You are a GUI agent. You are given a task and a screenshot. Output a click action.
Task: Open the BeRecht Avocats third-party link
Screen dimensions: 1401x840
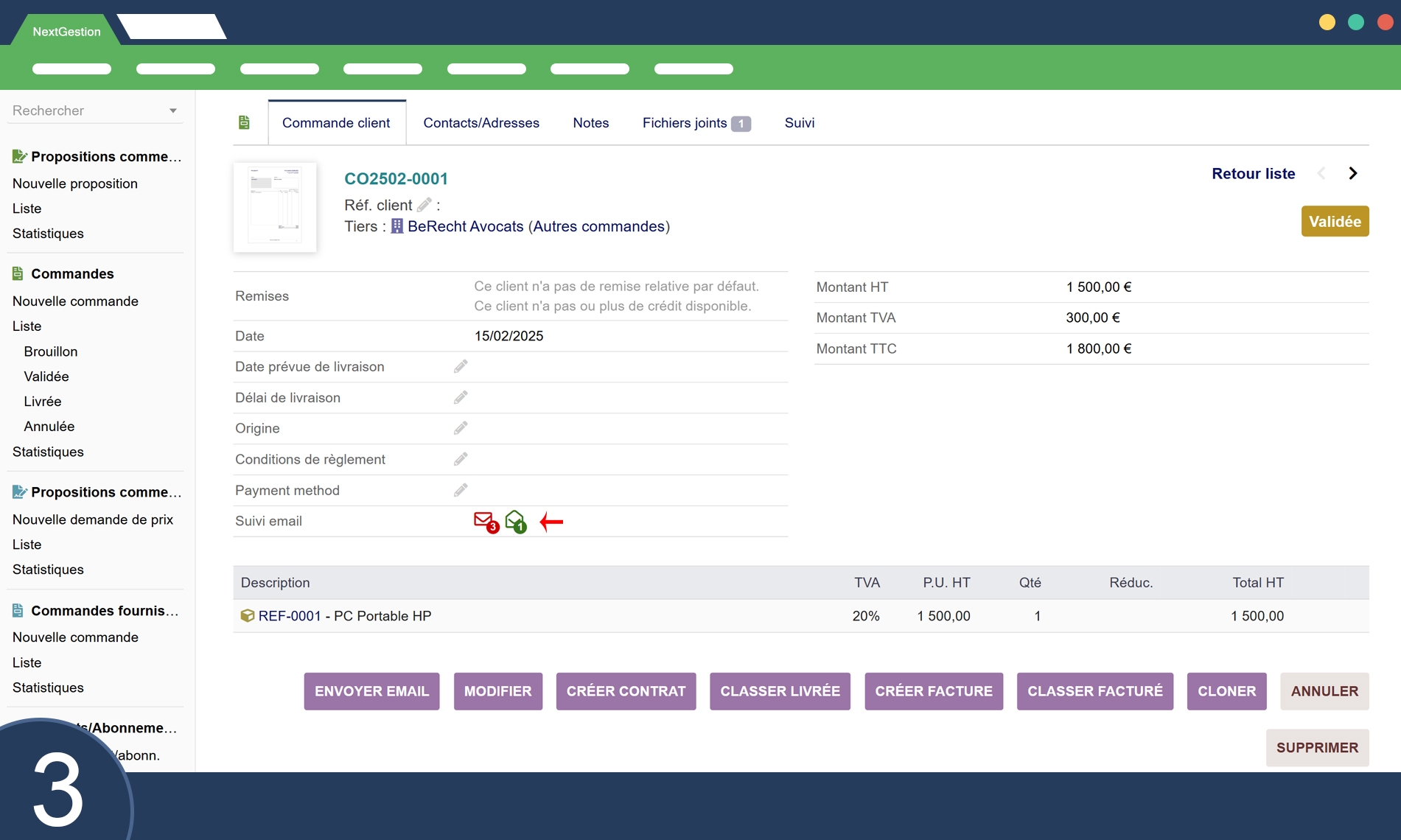click(x=465, y=226)
